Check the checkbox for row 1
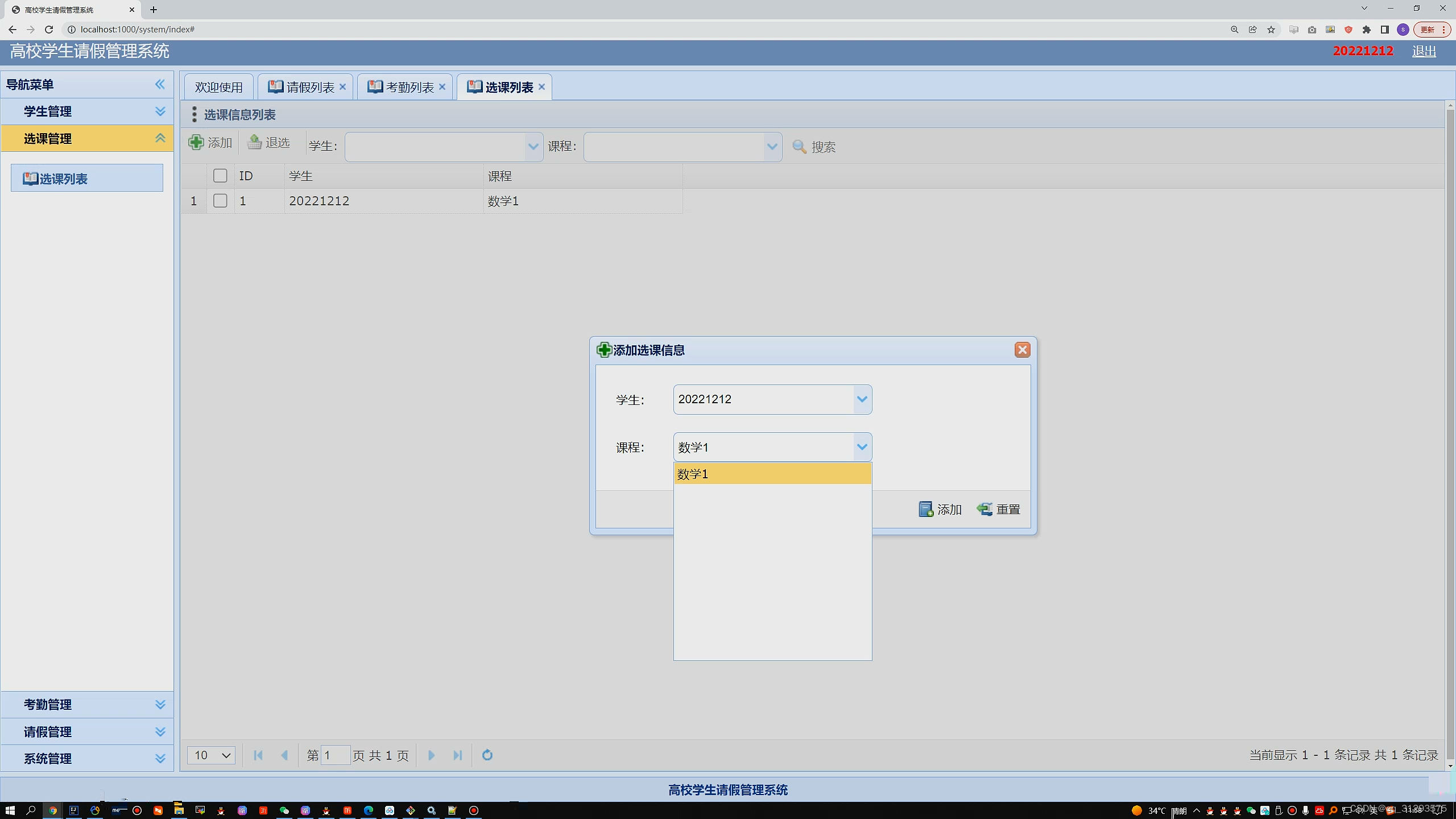Image resolution: width=1456 pixels, height=819 pixels. (x=220, y=201)
